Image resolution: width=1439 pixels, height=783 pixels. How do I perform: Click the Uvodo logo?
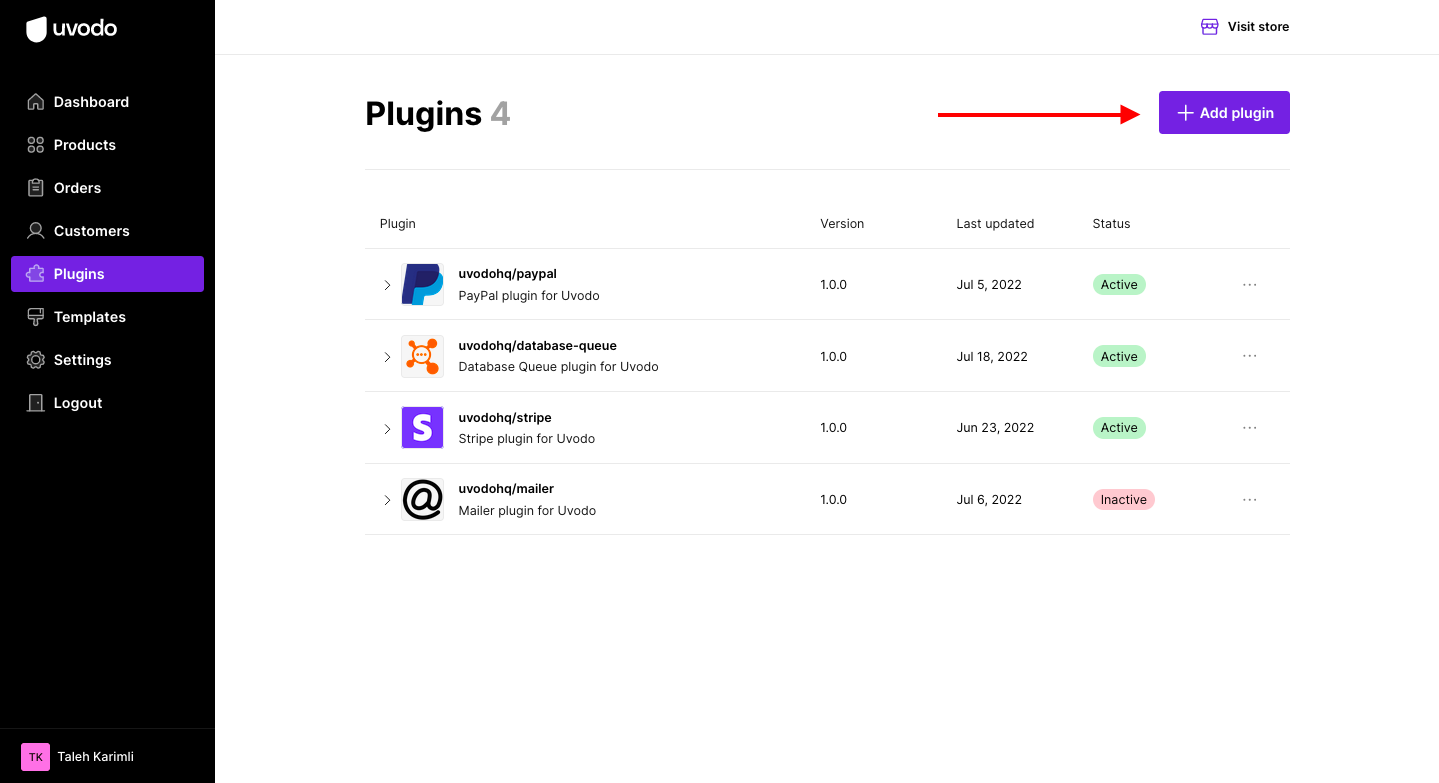click(71, 29)
